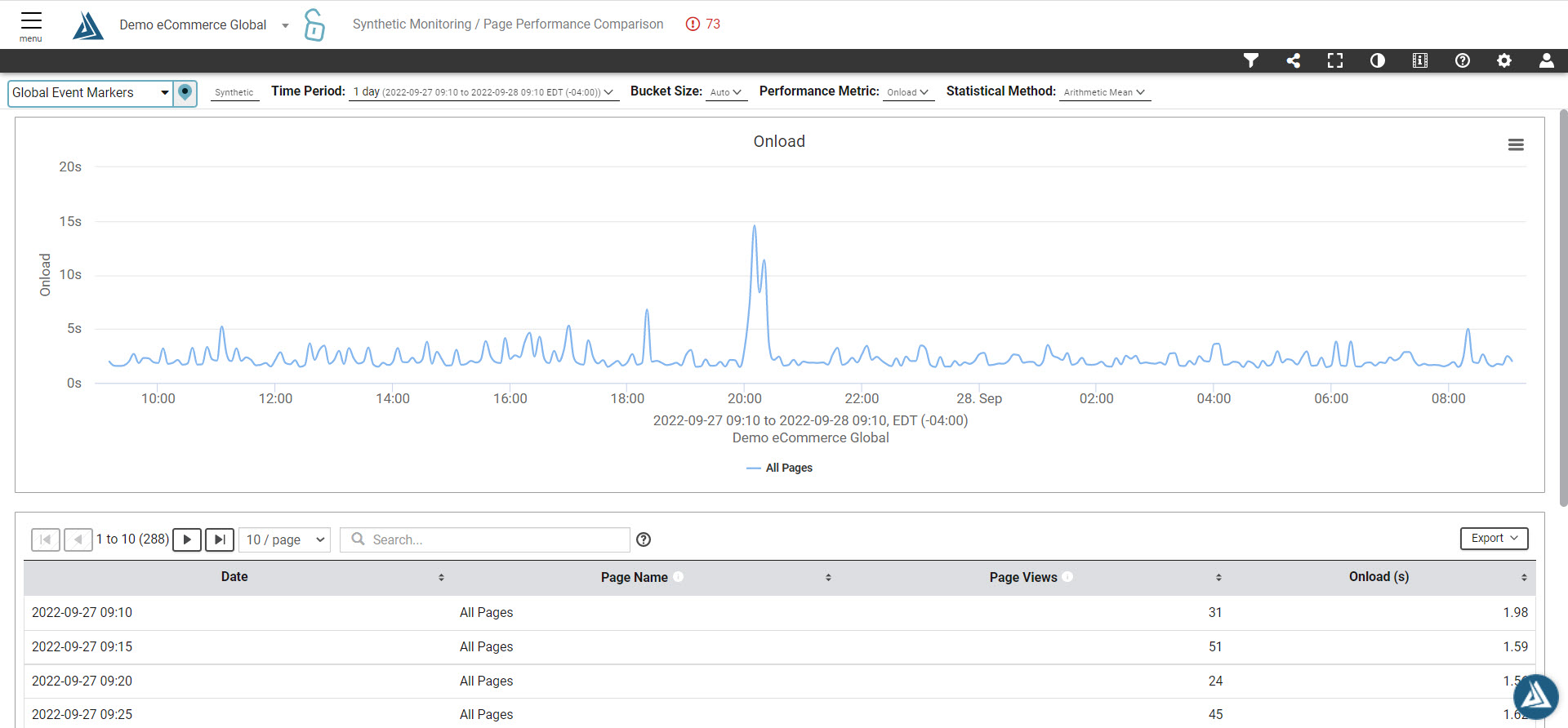
Task: Open the floating Blue Triangle chat button
Action: tap(1536, 696)
